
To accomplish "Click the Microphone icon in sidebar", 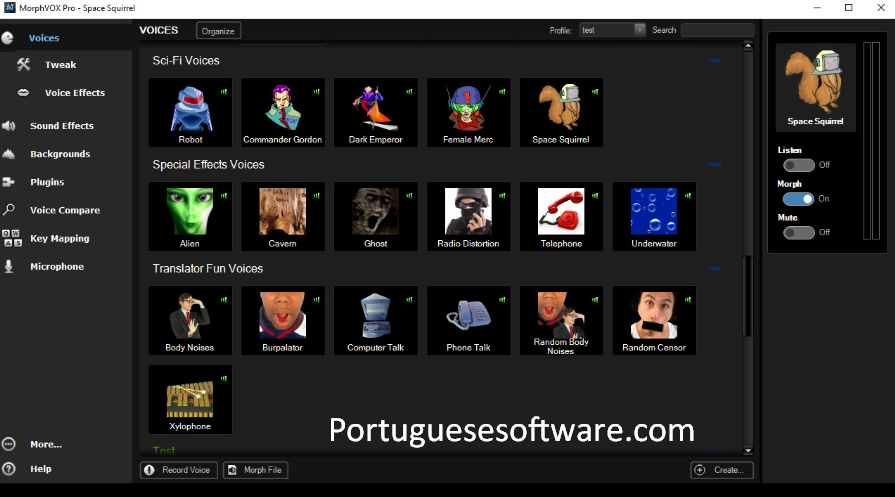I will [x=9, y=266].
